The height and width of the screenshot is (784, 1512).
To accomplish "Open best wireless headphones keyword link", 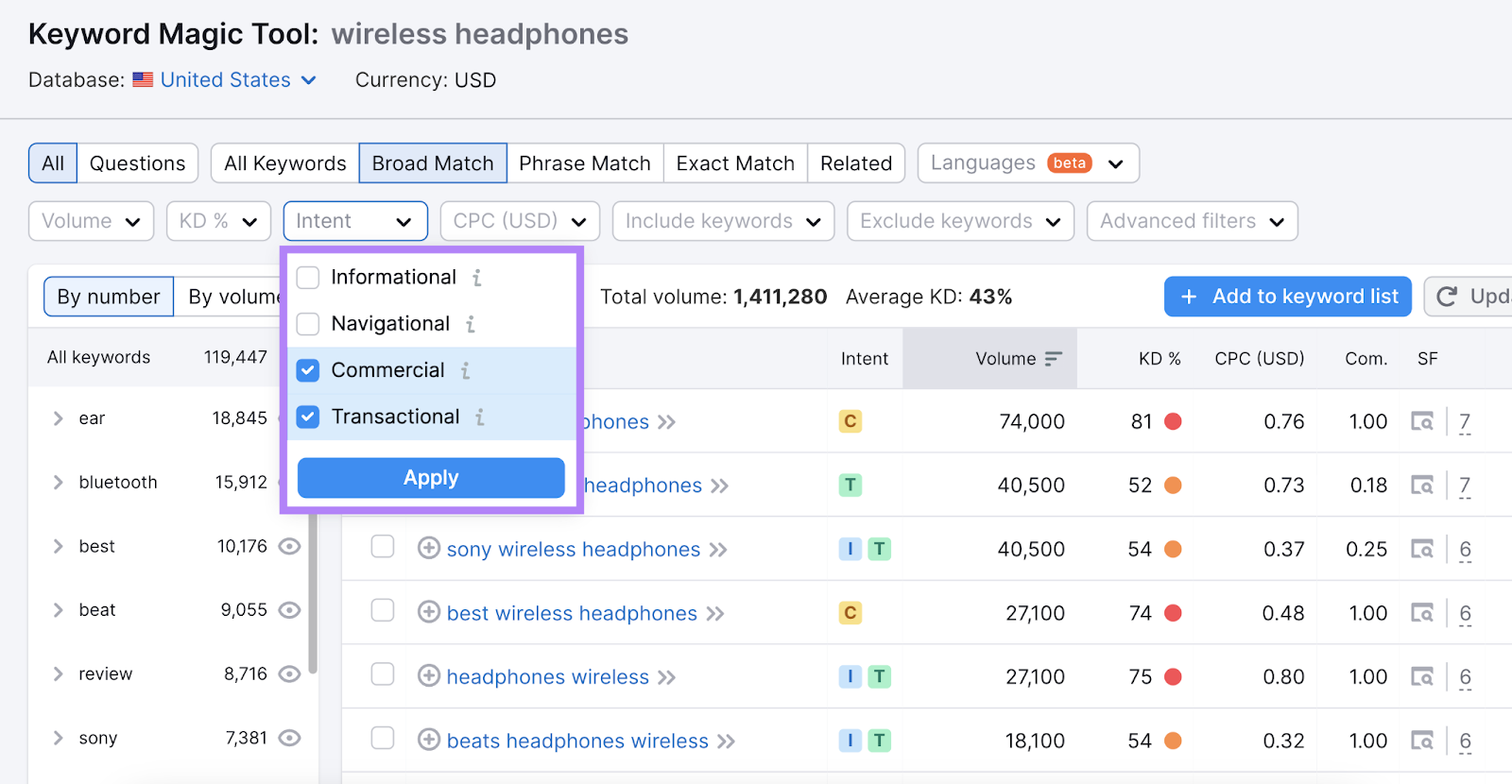I will click(x=572, y=614).
